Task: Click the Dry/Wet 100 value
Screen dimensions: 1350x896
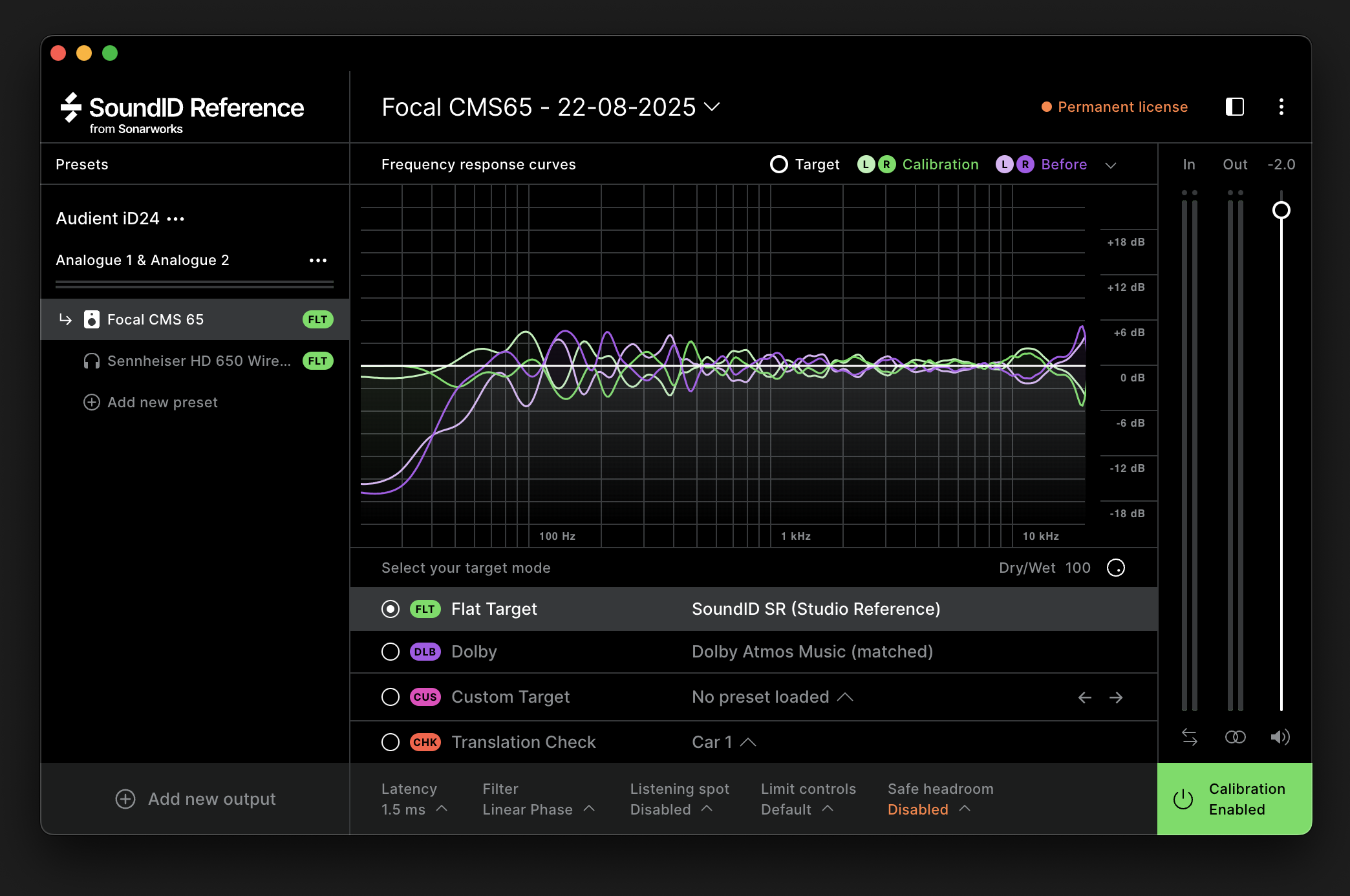Action: (1078, 568)
